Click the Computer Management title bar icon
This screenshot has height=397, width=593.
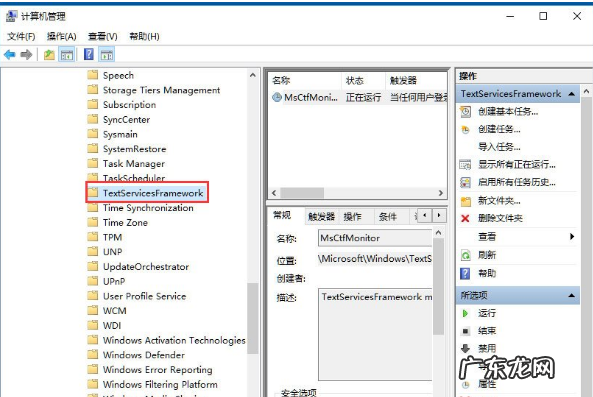[11, 16]
